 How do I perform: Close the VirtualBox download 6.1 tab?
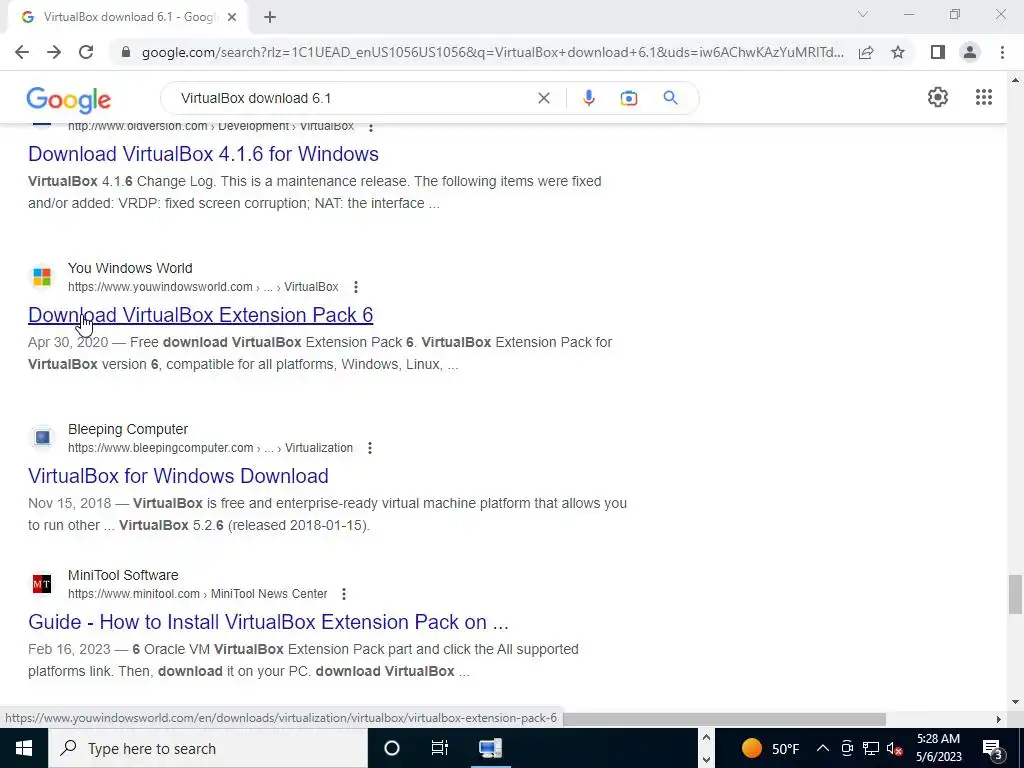[x=232, y=17]
